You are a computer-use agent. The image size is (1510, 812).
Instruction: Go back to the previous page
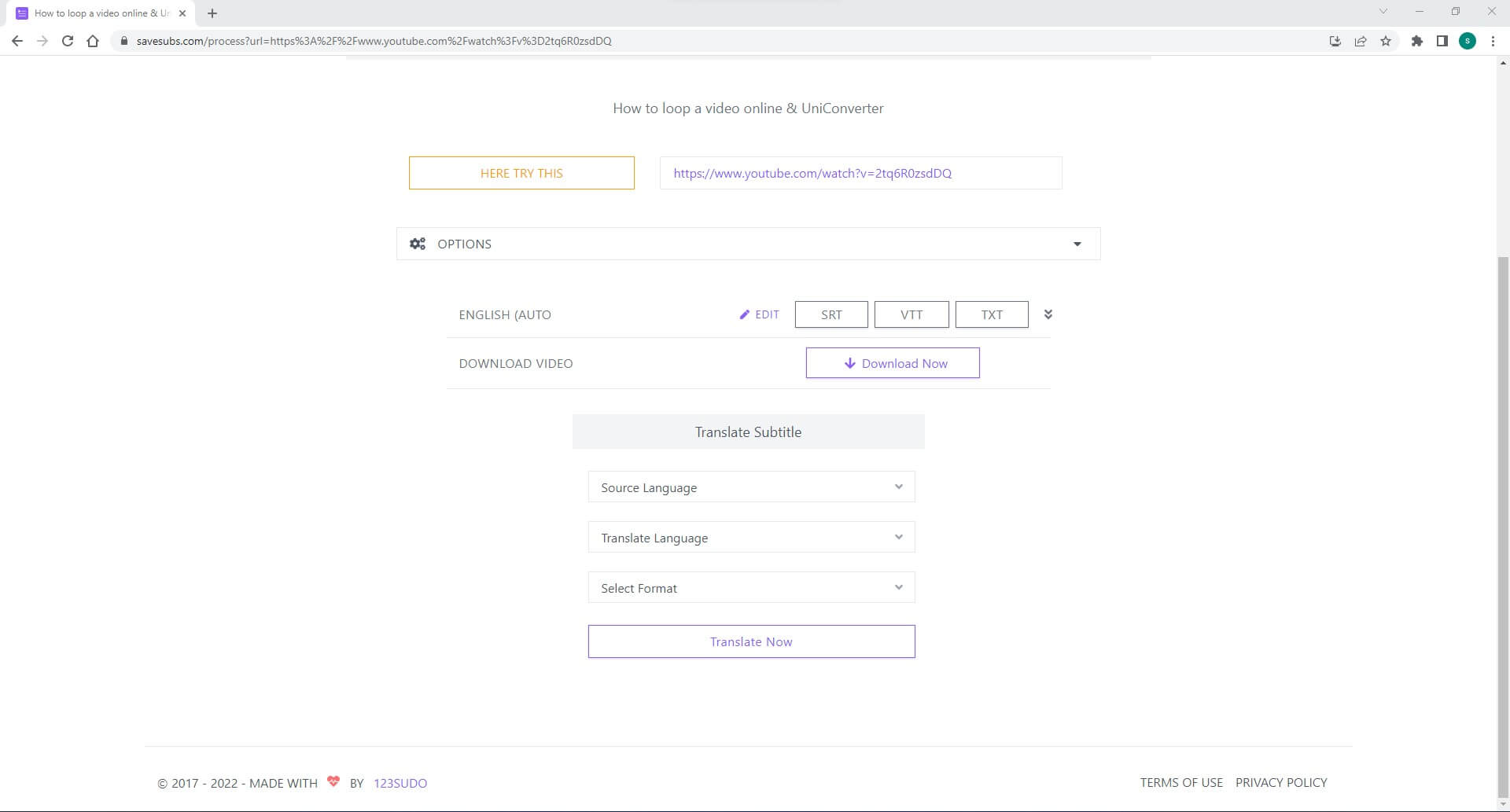(17, 41)
